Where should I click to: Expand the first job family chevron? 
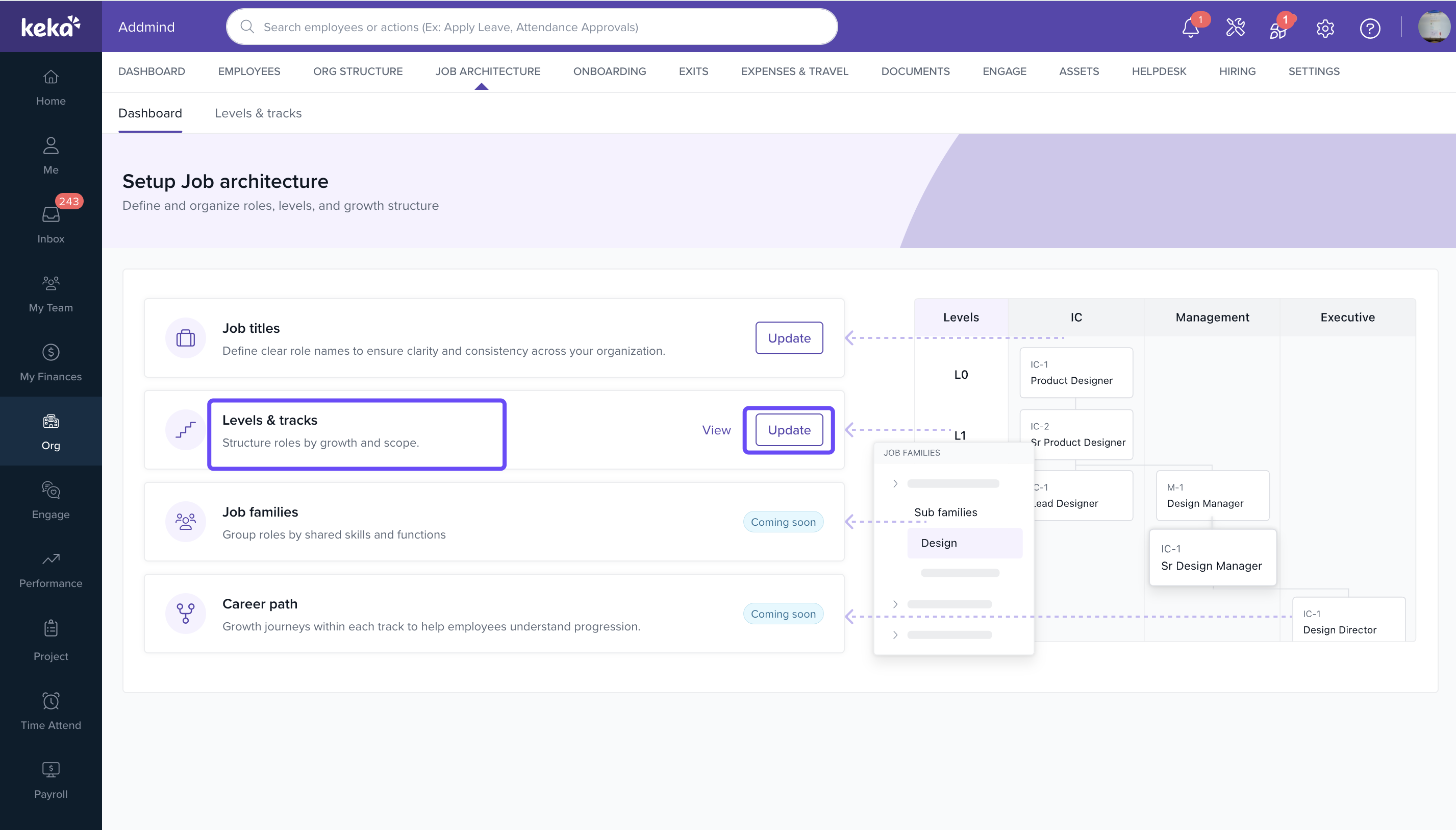pos(895,483)
